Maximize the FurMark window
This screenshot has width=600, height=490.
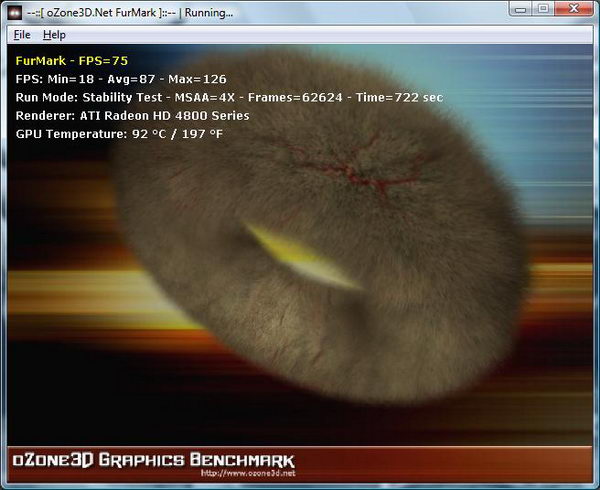(x=543, y=9)
